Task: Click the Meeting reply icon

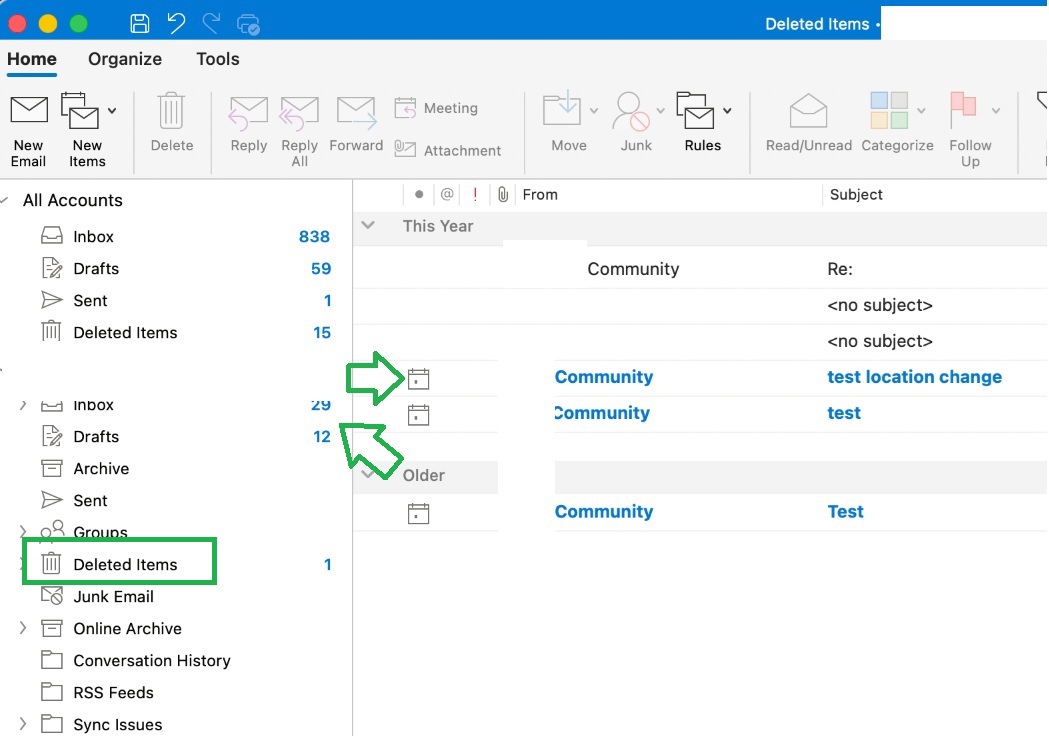Action: point(405,108)
